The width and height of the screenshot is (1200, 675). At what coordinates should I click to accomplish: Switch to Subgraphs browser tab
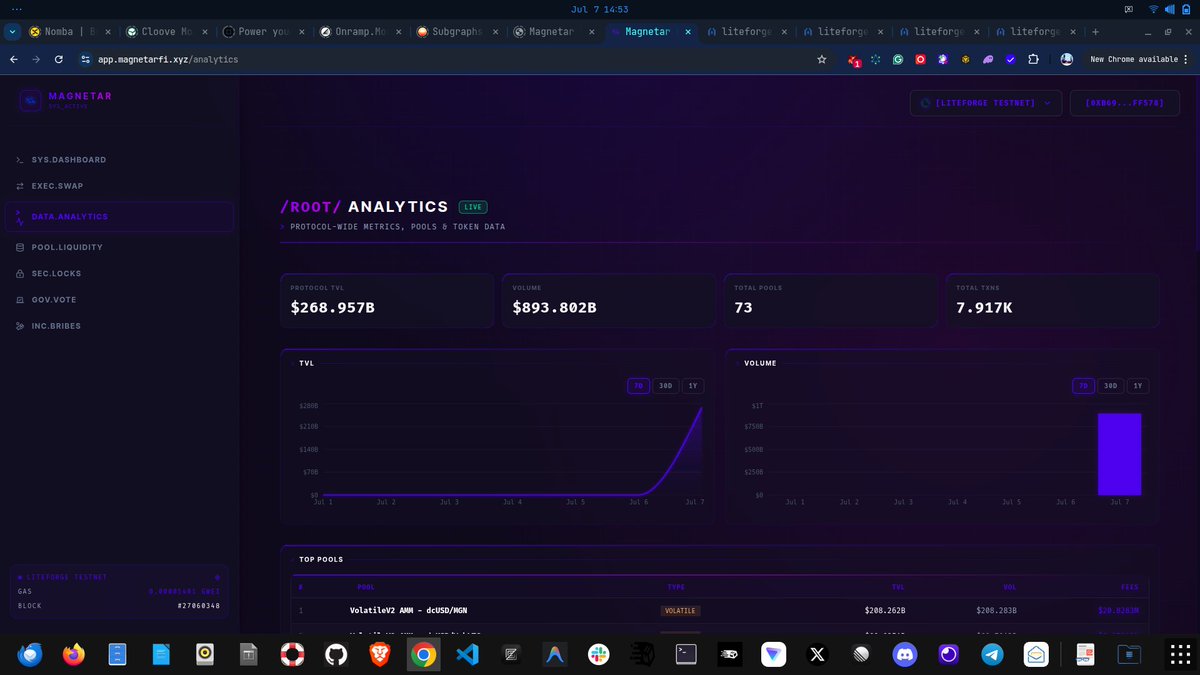point(456,31)
